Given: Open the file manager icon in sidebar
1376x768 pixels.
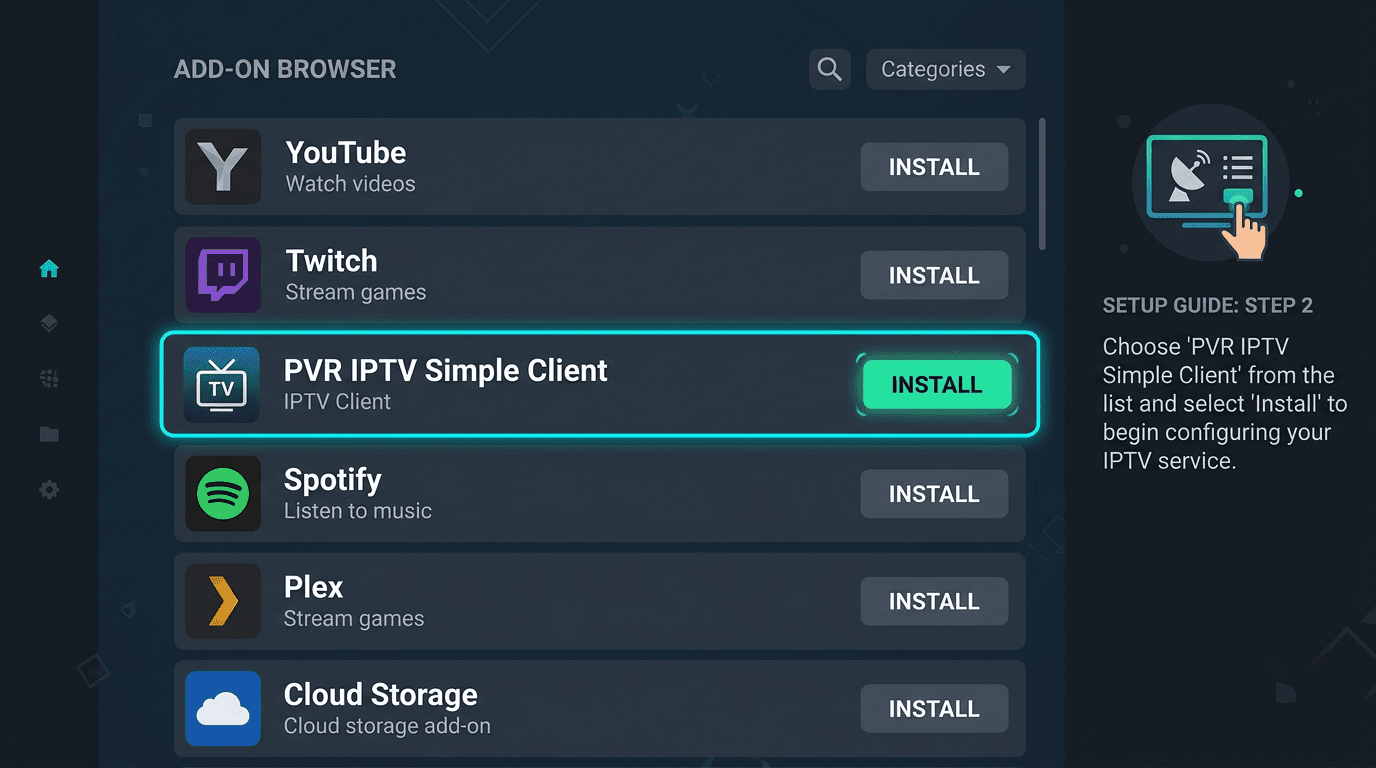Looking at the screenshot, I should [x=47, y=434].
